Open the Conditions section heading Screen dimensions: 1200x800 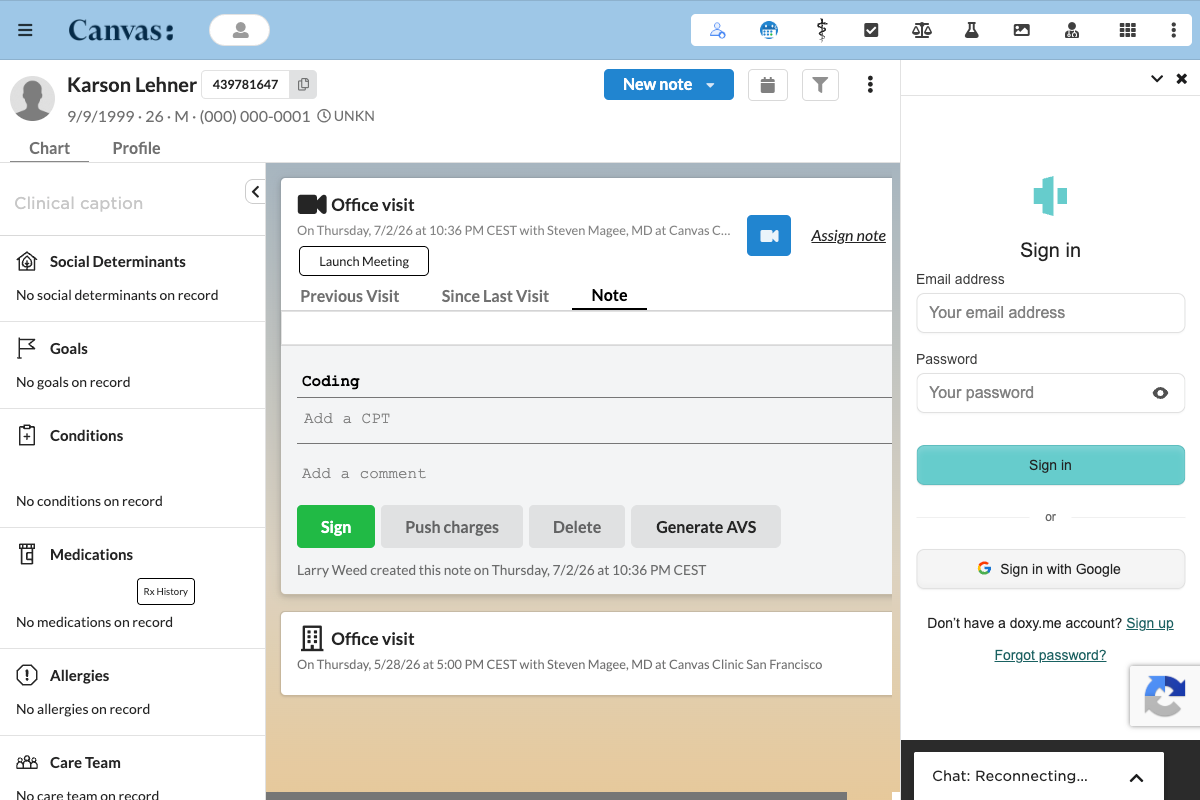(x=87, y=436)
